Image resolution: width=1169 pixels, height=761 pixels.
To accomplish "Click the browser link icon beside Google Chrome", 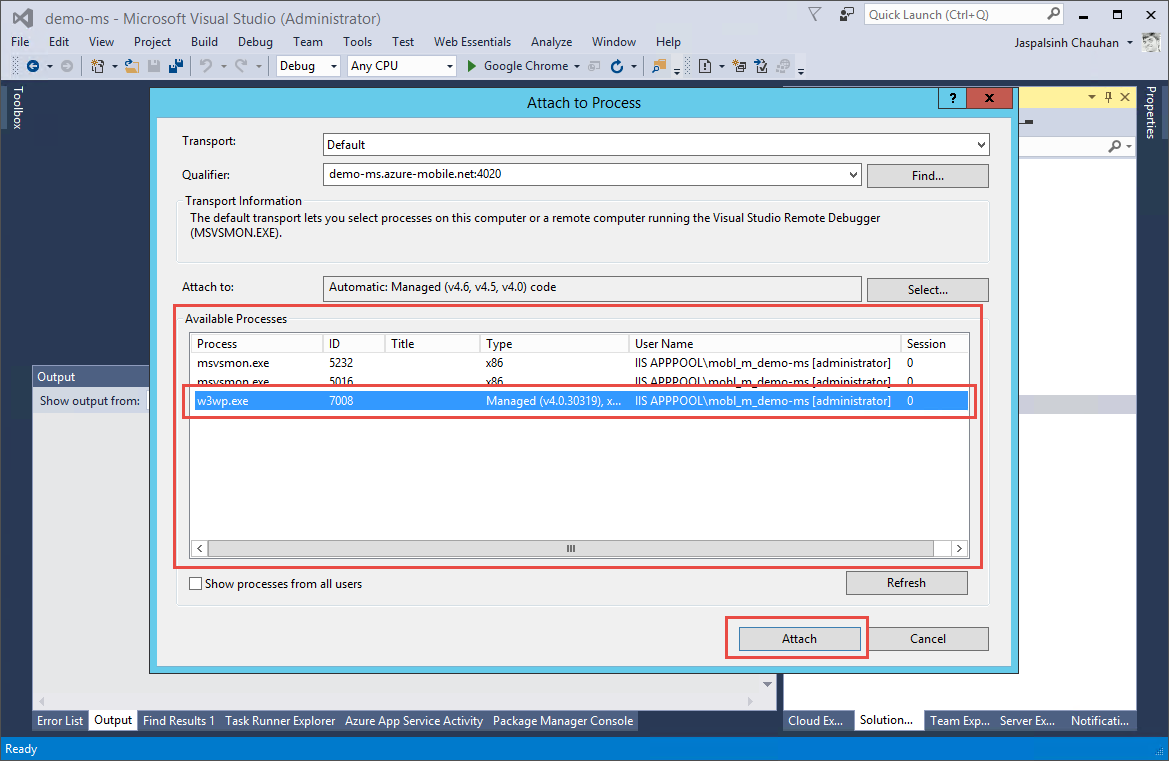I will pos(594,66).
